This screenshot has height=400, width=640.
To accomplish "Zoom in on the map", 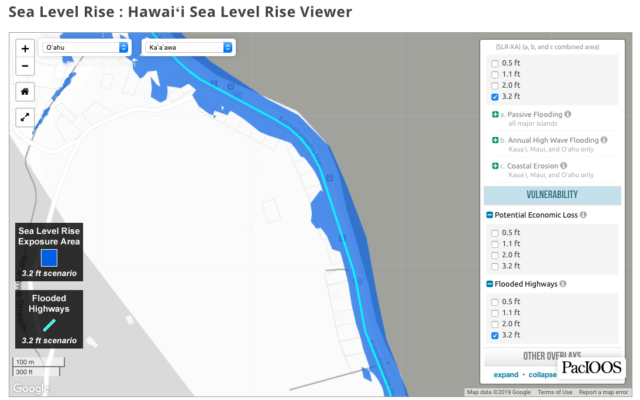I will (24, 48).
